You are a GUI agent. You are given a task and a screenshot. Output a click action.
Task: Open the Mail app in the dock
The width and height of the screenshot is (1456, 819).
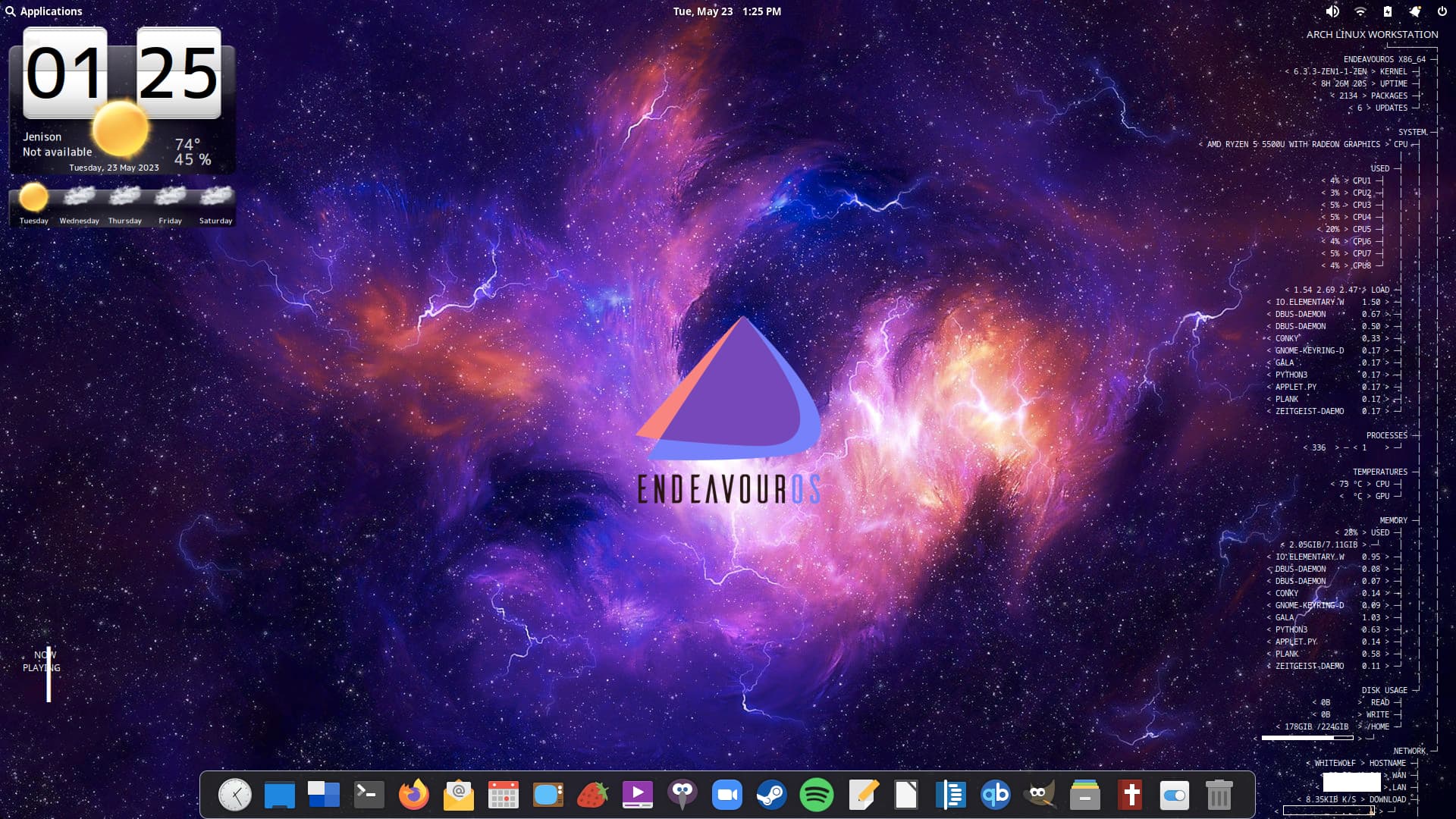459,795
